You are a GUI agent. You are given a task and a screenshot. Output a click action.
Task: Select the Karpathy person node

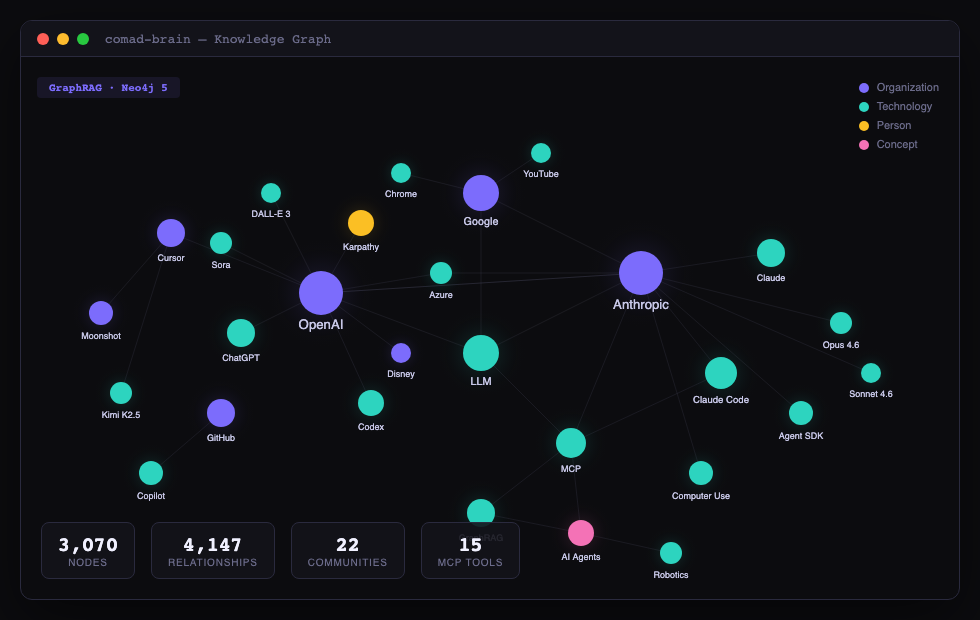pos(361,222)
